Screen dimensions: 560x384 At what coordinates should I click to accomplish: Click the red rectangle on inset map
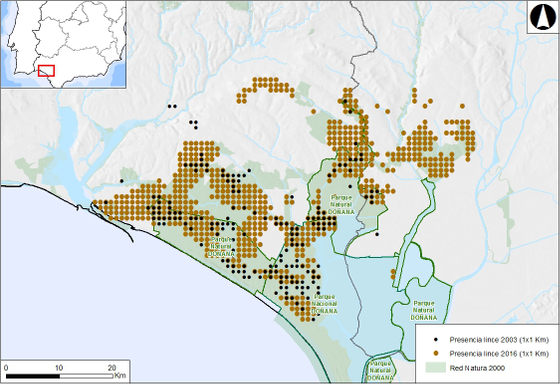point(46,71)
